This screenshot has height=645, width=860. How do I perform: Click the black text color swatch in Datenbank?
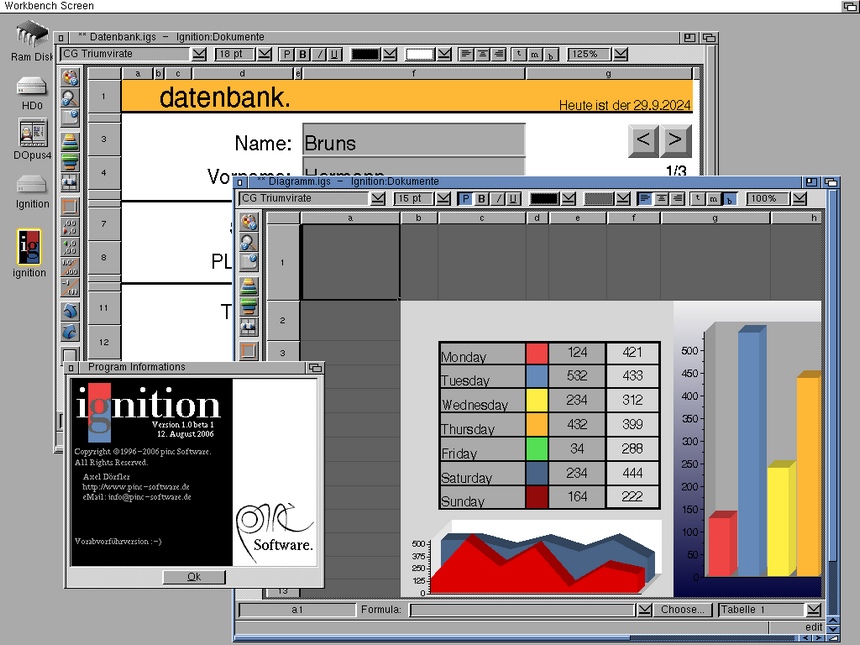pyautogui.click(x=365, y=54)
